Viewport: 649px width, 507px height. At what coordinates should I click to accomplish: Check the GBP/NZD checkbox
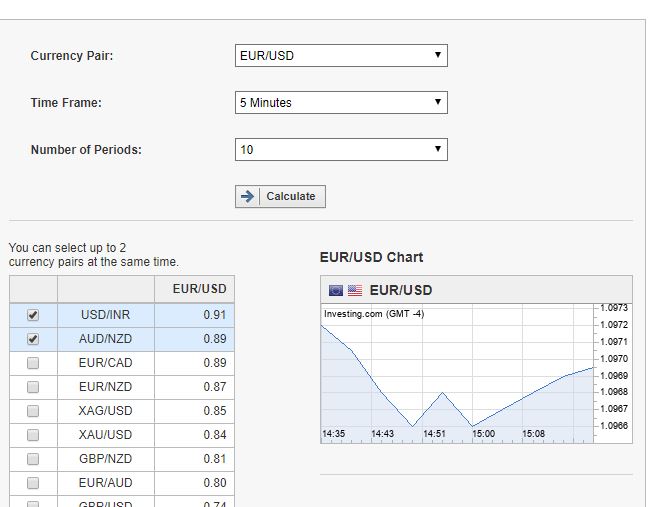[x=33, y=459]
